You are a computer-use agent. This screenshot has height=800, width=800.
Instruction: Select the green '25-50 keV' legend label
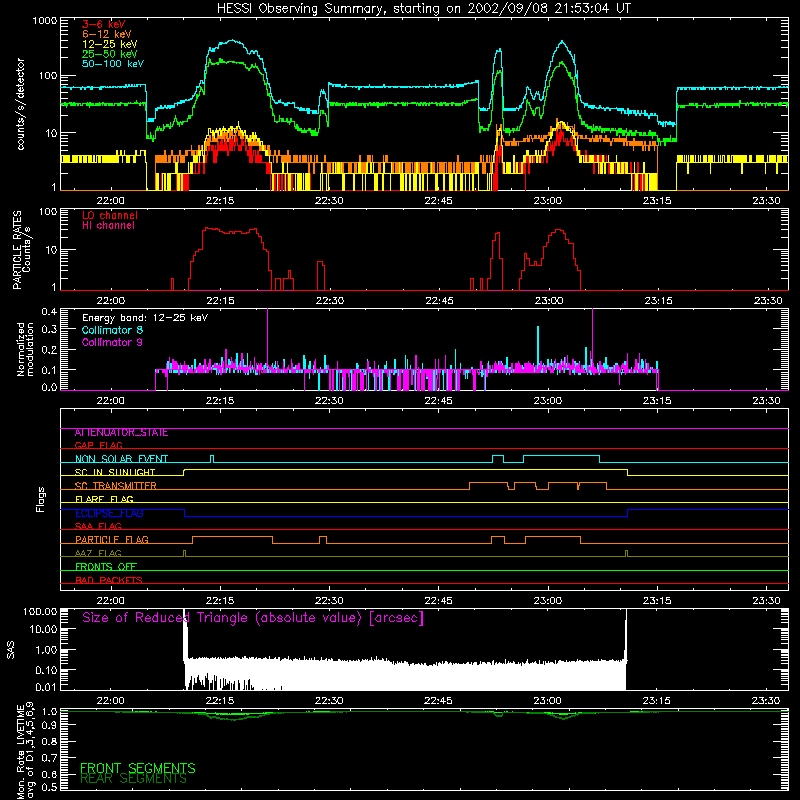[x=109, y=54]
